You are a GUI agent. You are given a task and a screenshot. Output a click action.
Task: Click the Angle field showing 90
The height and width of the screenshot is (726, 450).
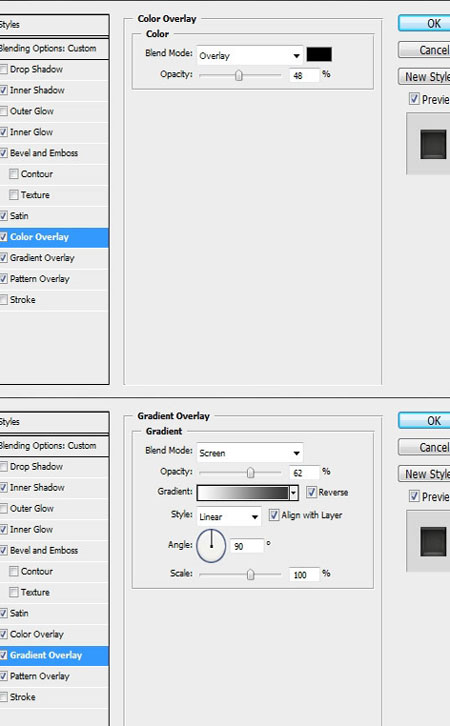click(x=247, y=546)
